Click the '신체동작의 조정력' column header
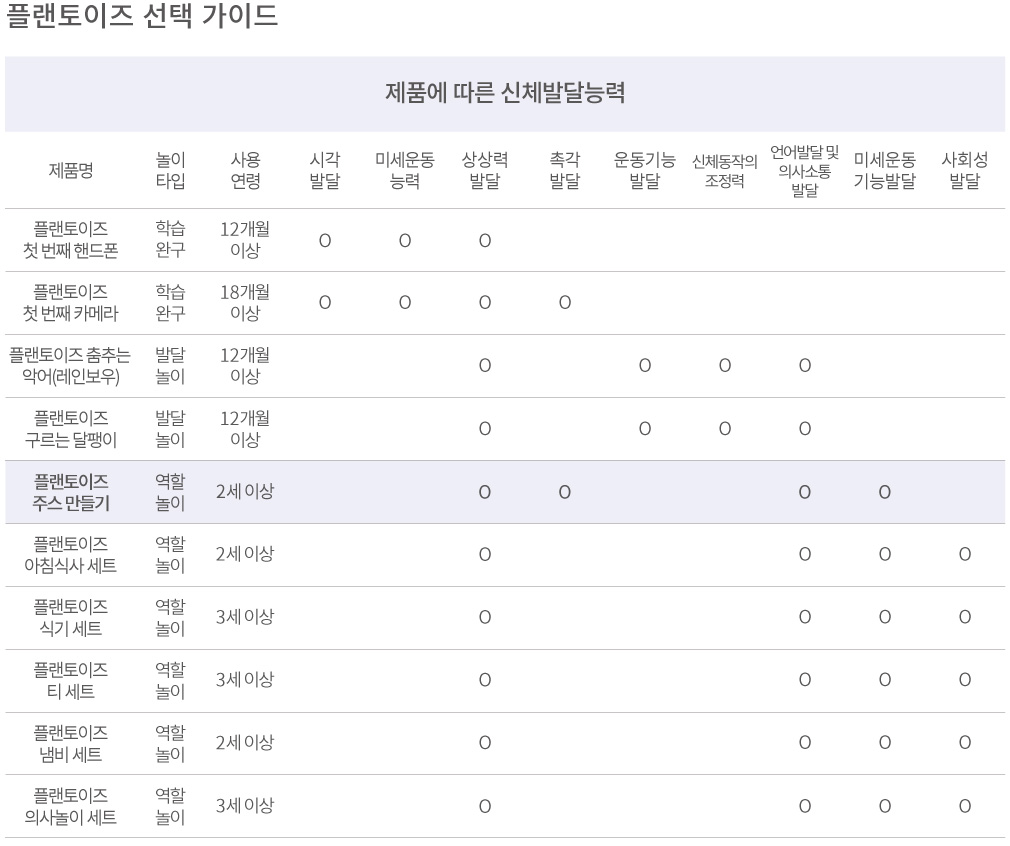The image size is (1010, 846). tap(725, 170)
